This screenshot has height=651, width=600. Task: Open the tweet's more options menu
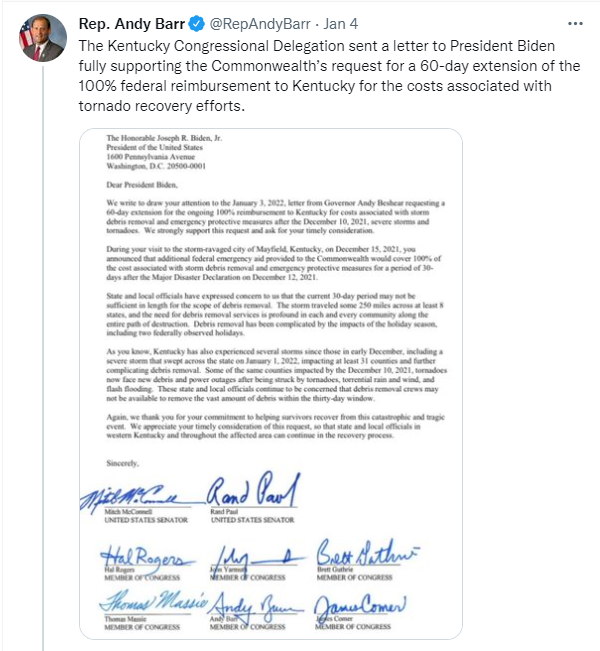pyautogui.click(x=574, y=22)
